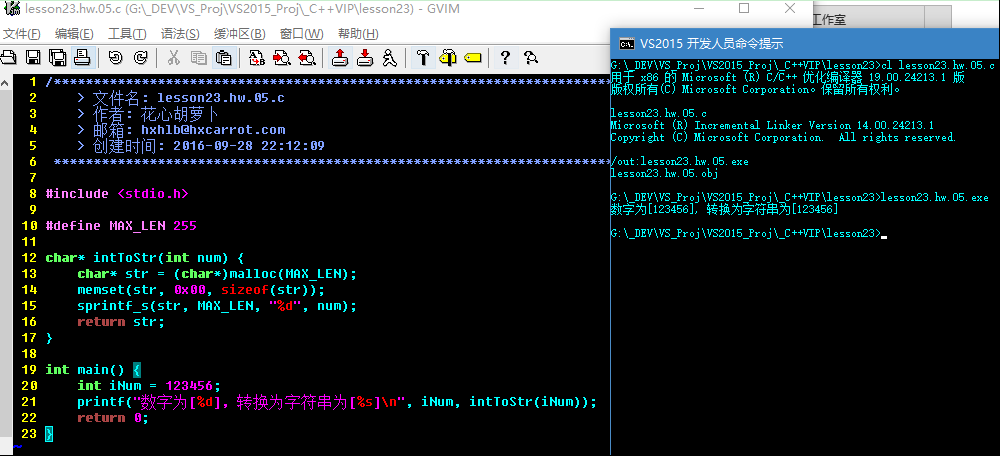The image size is (1000, 456).
Task: Print the current buffer via printer icon
Action: (x=82, y=57)
